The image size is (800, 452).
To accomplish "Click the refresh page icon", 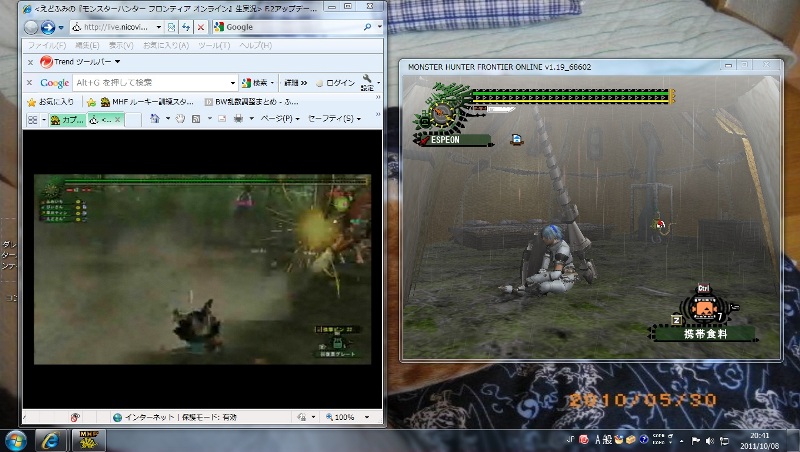I will 186,27.
